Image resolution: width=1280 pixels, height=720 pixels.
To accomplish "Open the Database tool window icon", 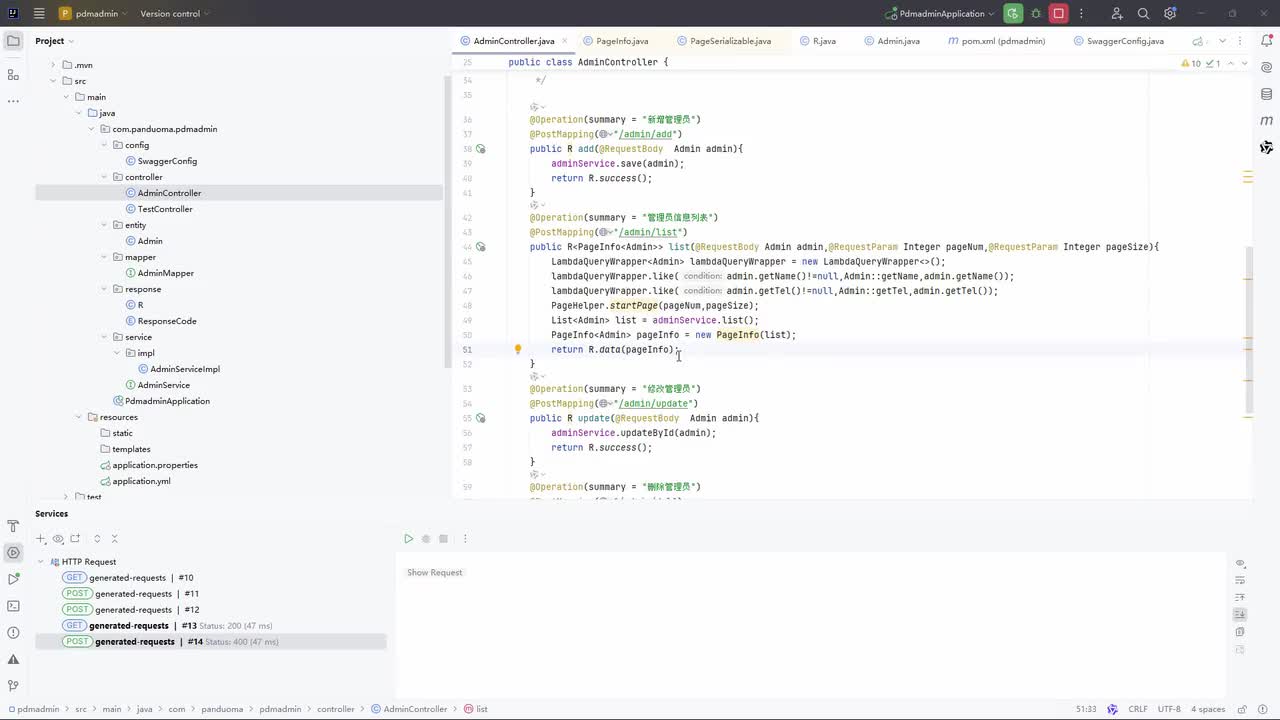I will coord(1267,94).
